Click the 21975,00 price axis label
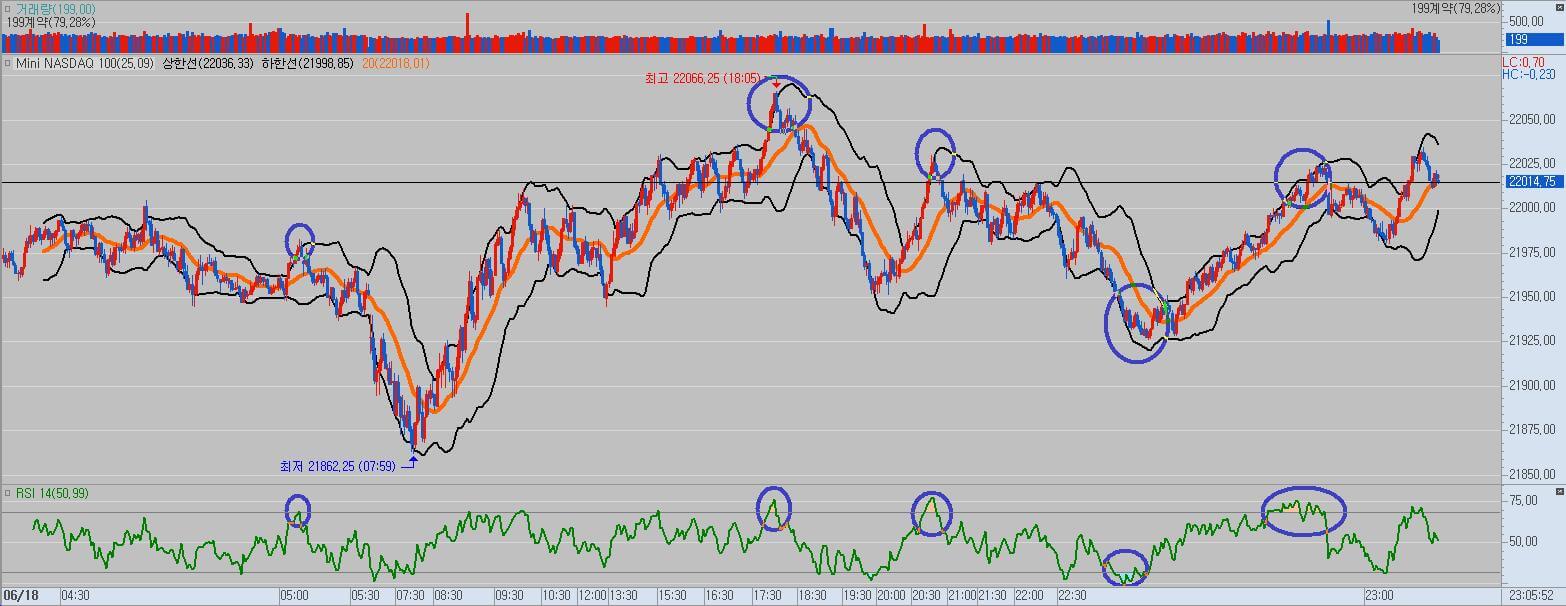 coord(1533,252)
